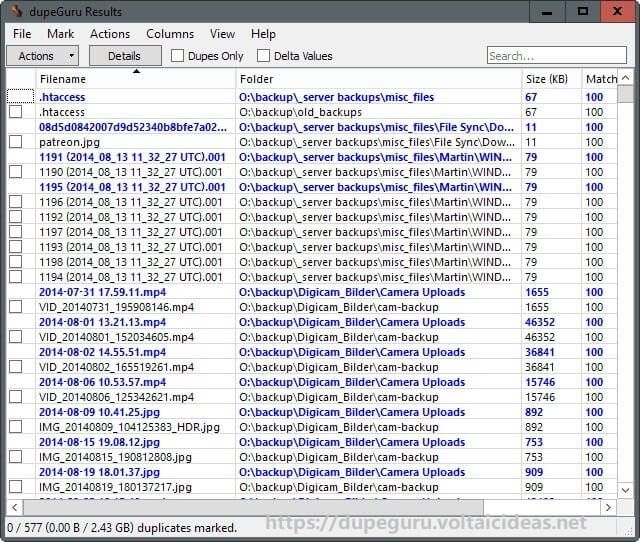Open the View menu
The width and height of the screenshot is (640, 542).
pos(222,34)
